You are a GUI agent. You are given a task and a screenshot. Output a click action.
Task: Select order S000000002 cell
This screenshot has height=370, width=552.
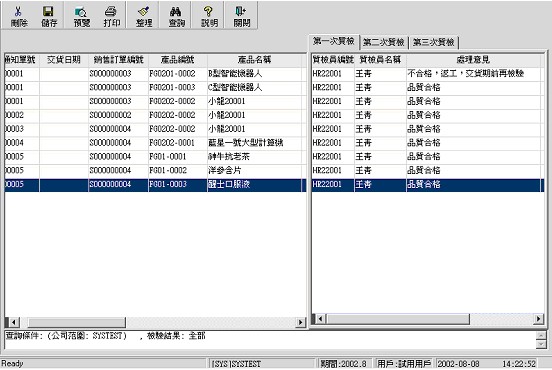click(118, 115)
